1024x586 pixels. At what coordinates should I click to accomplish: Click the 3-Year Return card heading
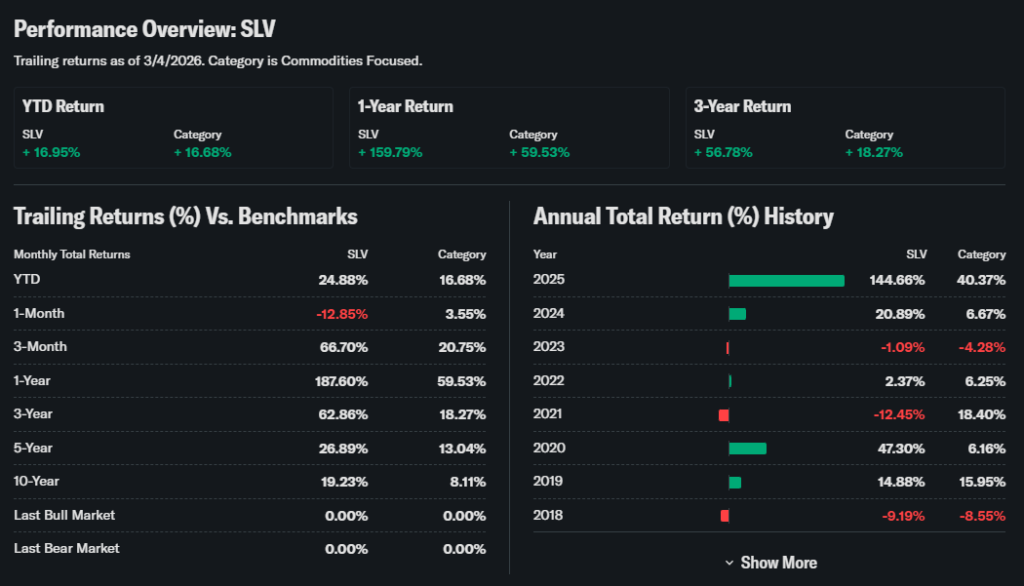742,106
